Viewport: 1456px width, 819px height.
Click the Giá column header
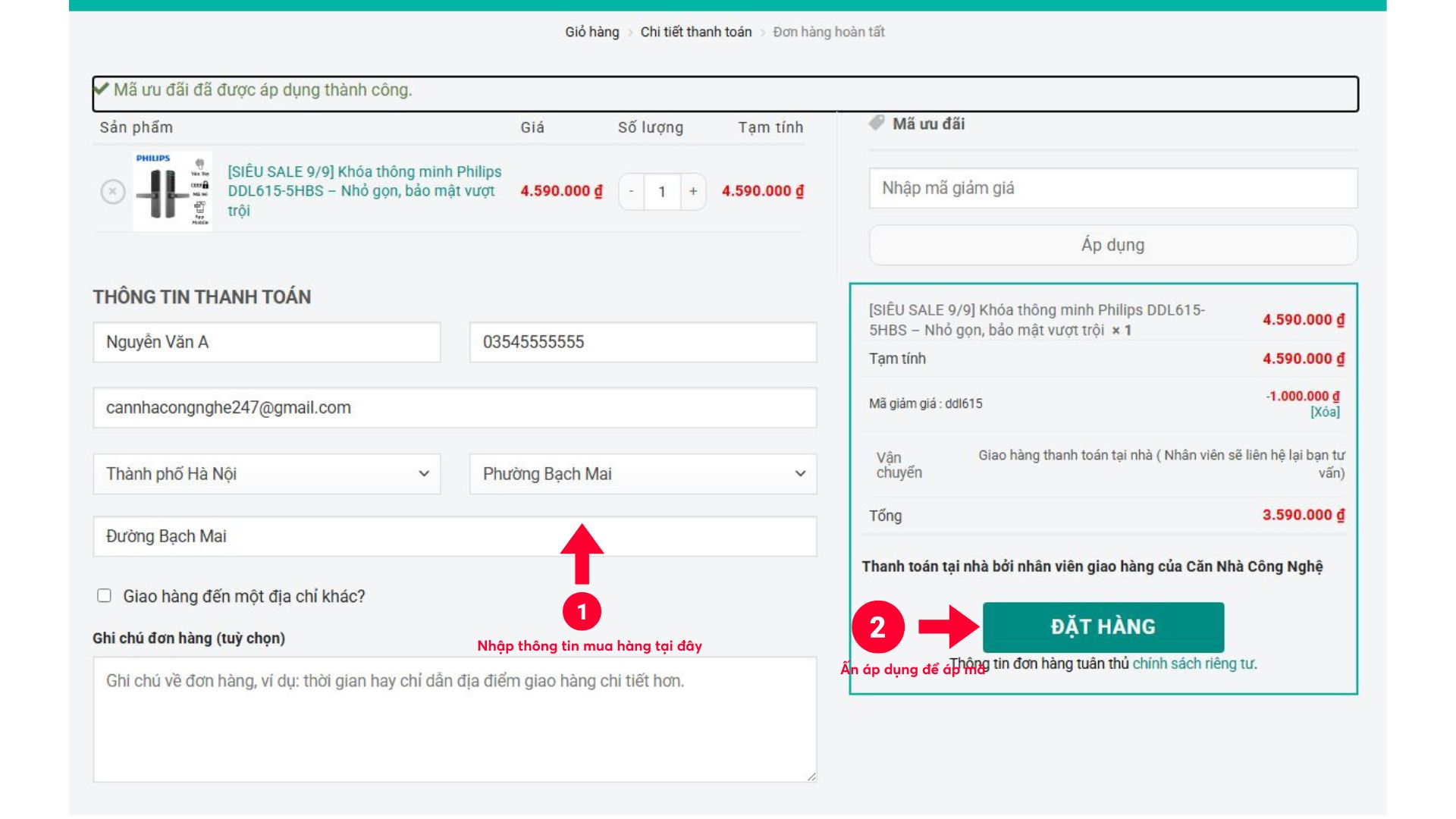pos(532,127)
